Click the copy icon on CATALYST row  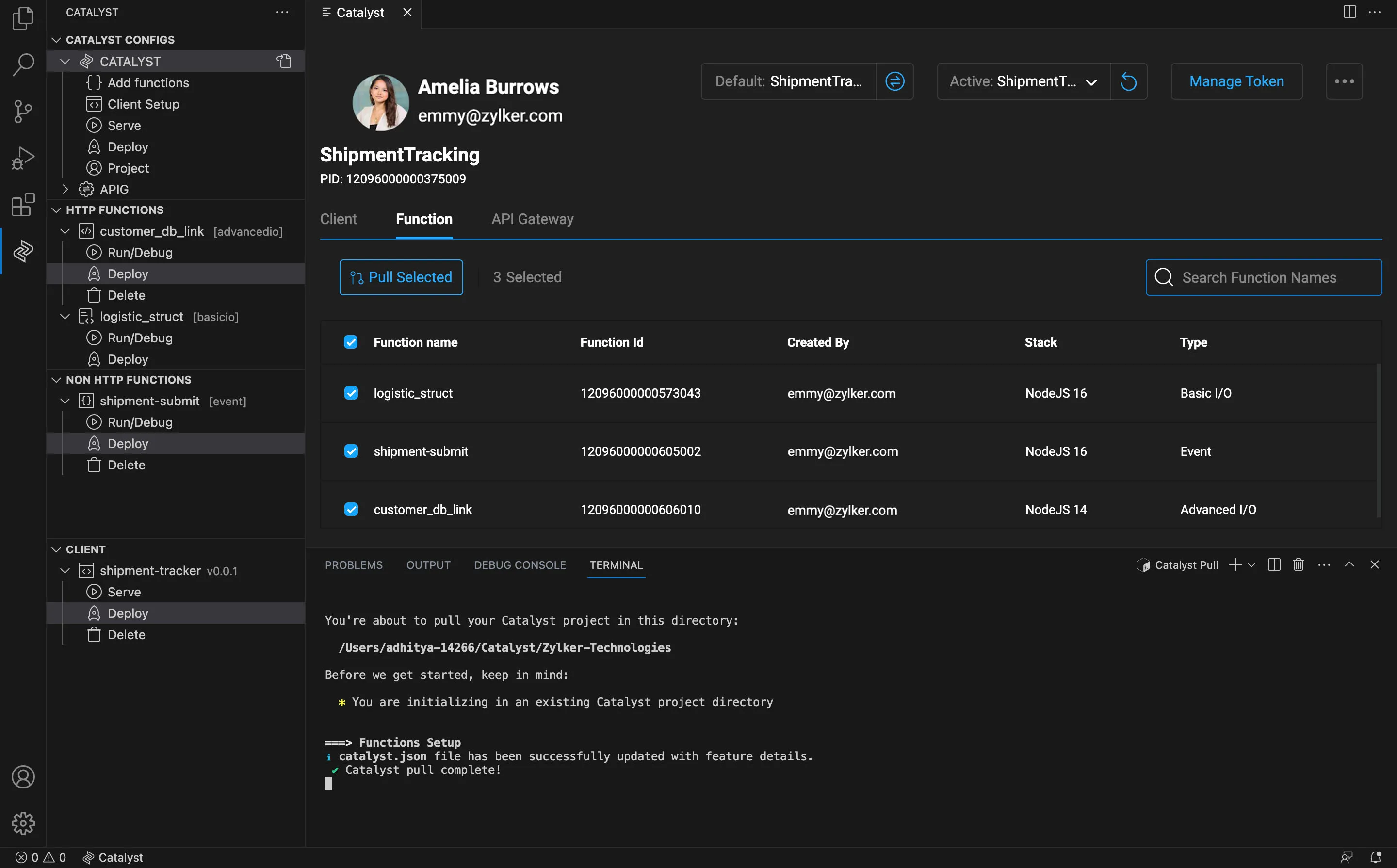284,61
